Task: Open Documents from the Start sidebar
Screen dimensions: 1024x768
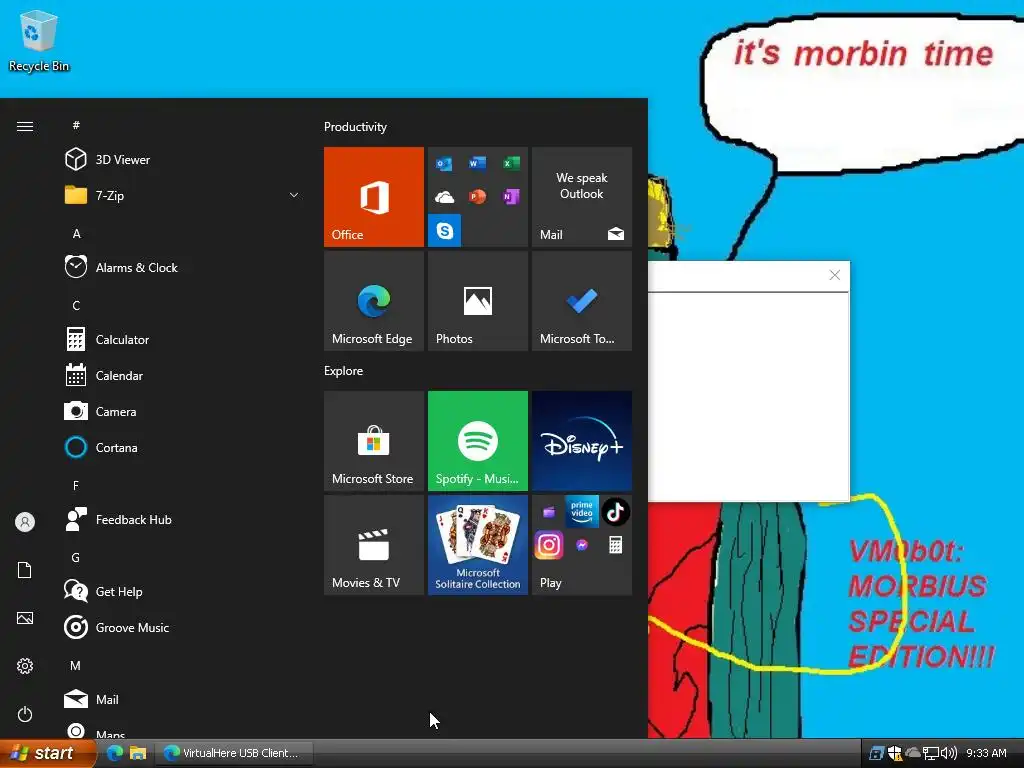Action: (x=25, y=569)
